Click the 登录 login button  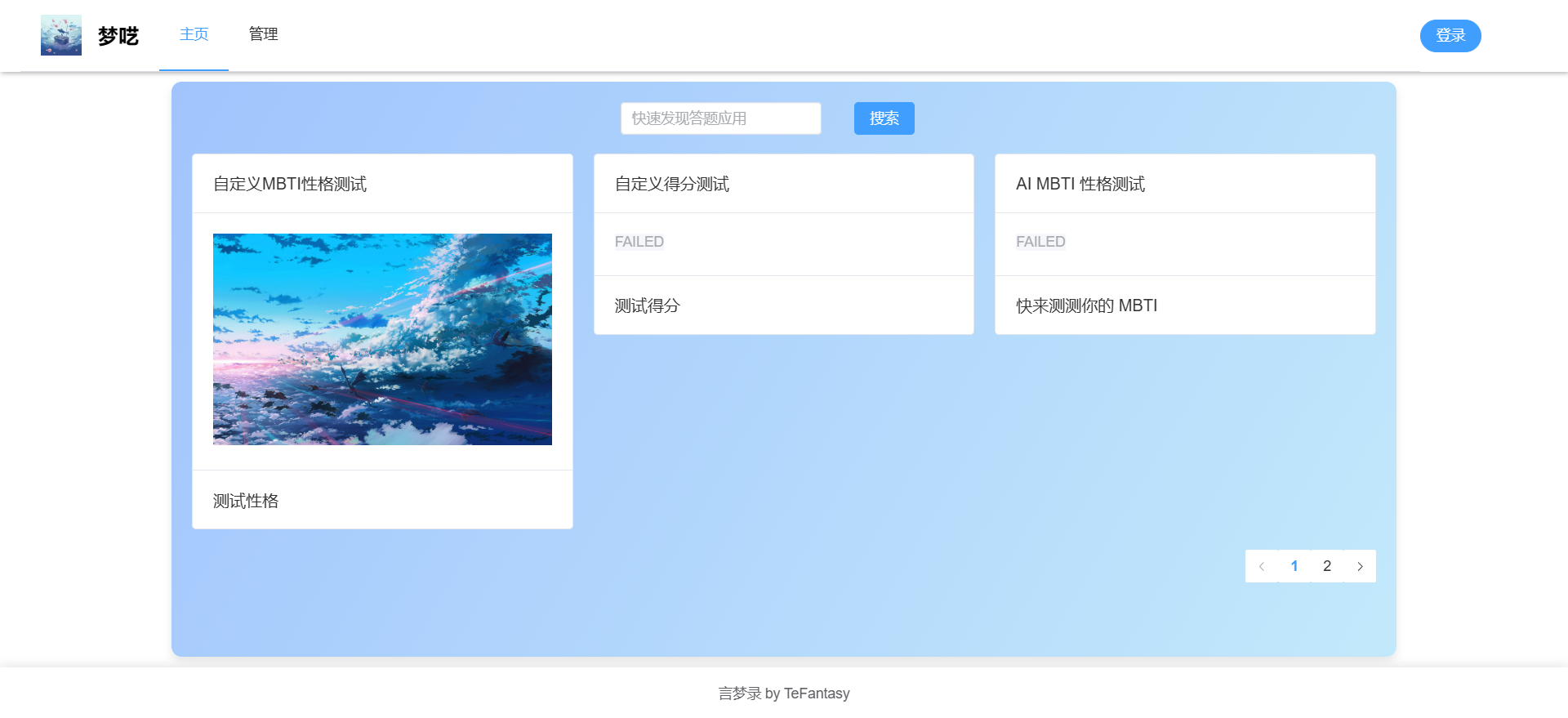1450,36
